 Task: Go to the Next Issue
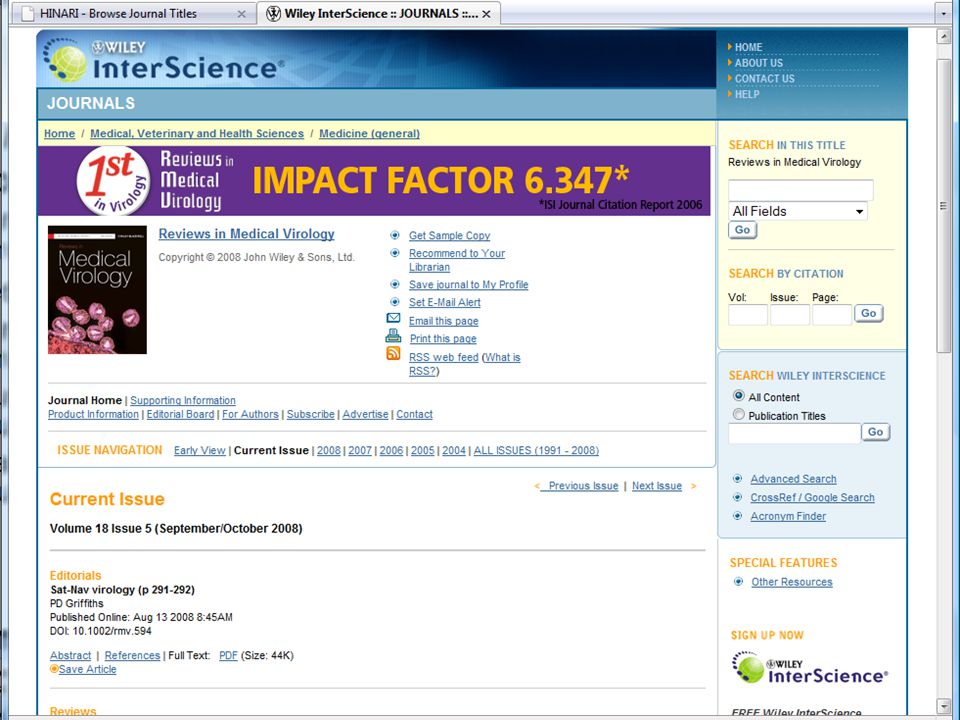[657, 486]
